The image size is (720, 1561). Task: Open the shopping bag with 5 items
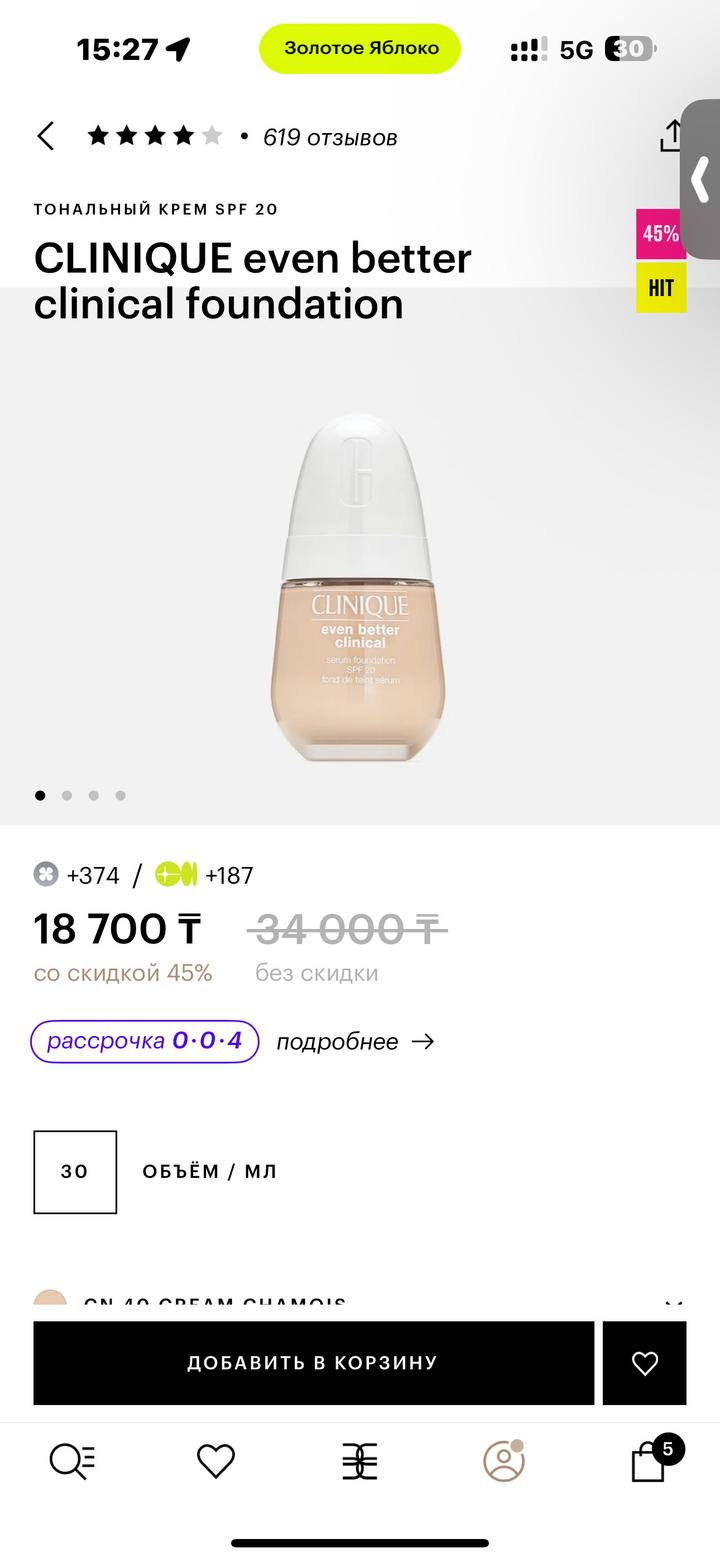pos(649,1463)
